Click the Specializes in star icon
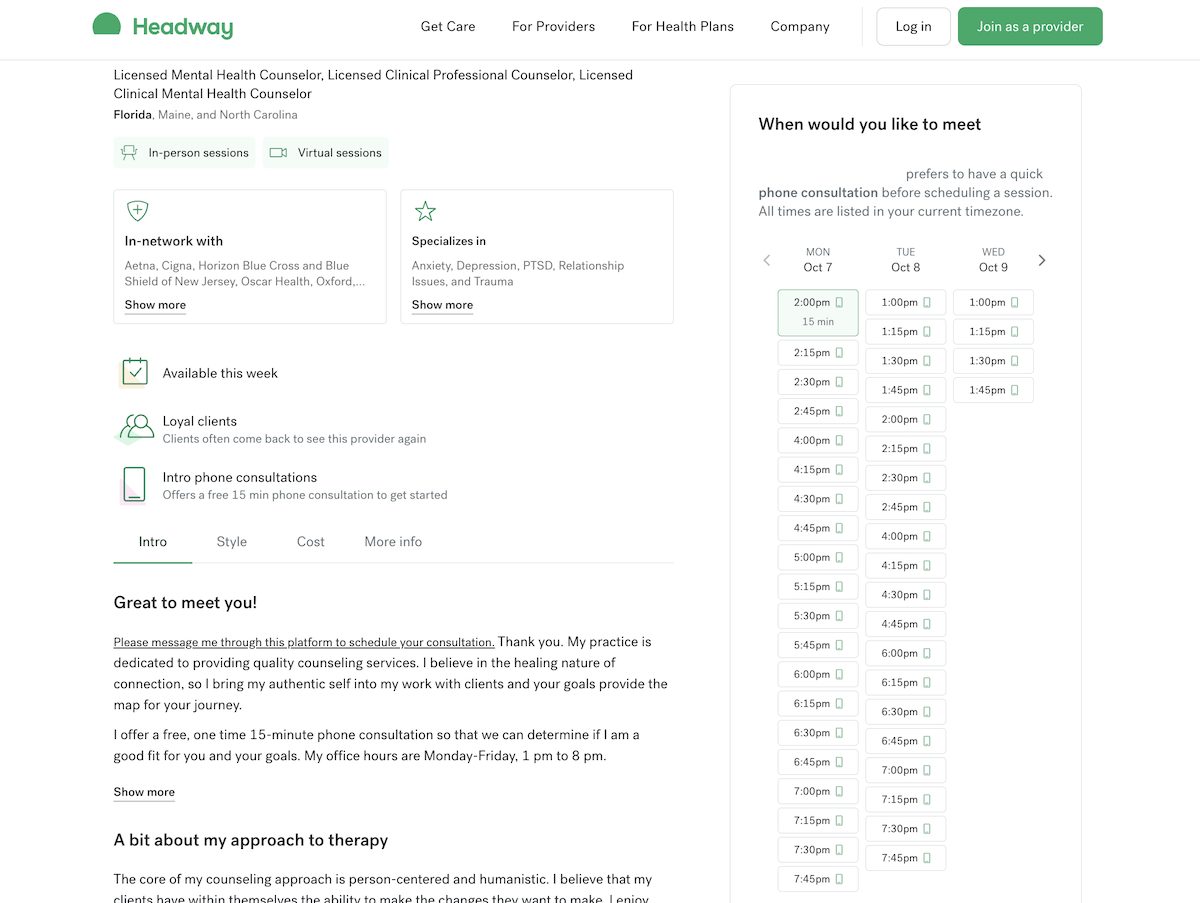Screen dimensions: 1200x903 pos(425,211)
